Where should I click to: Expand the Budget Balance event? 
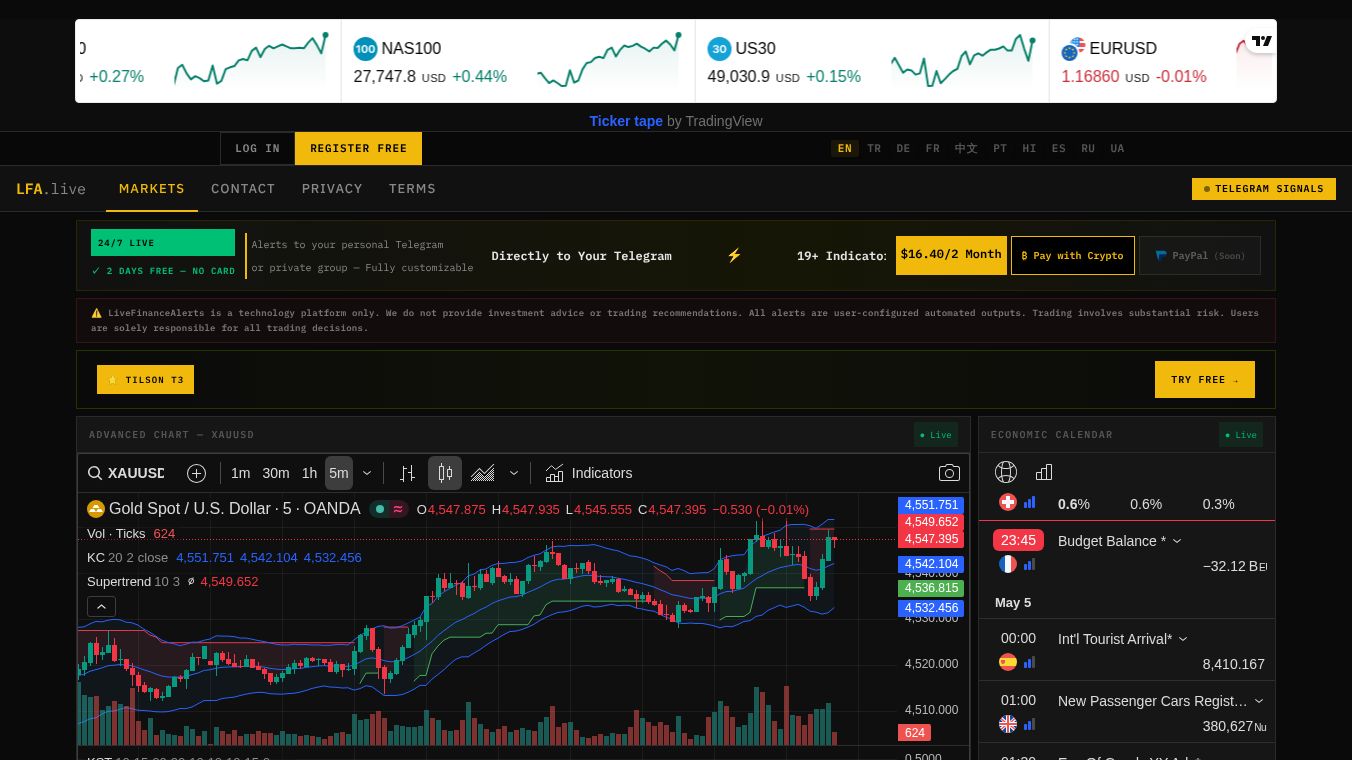[1177, 541]
